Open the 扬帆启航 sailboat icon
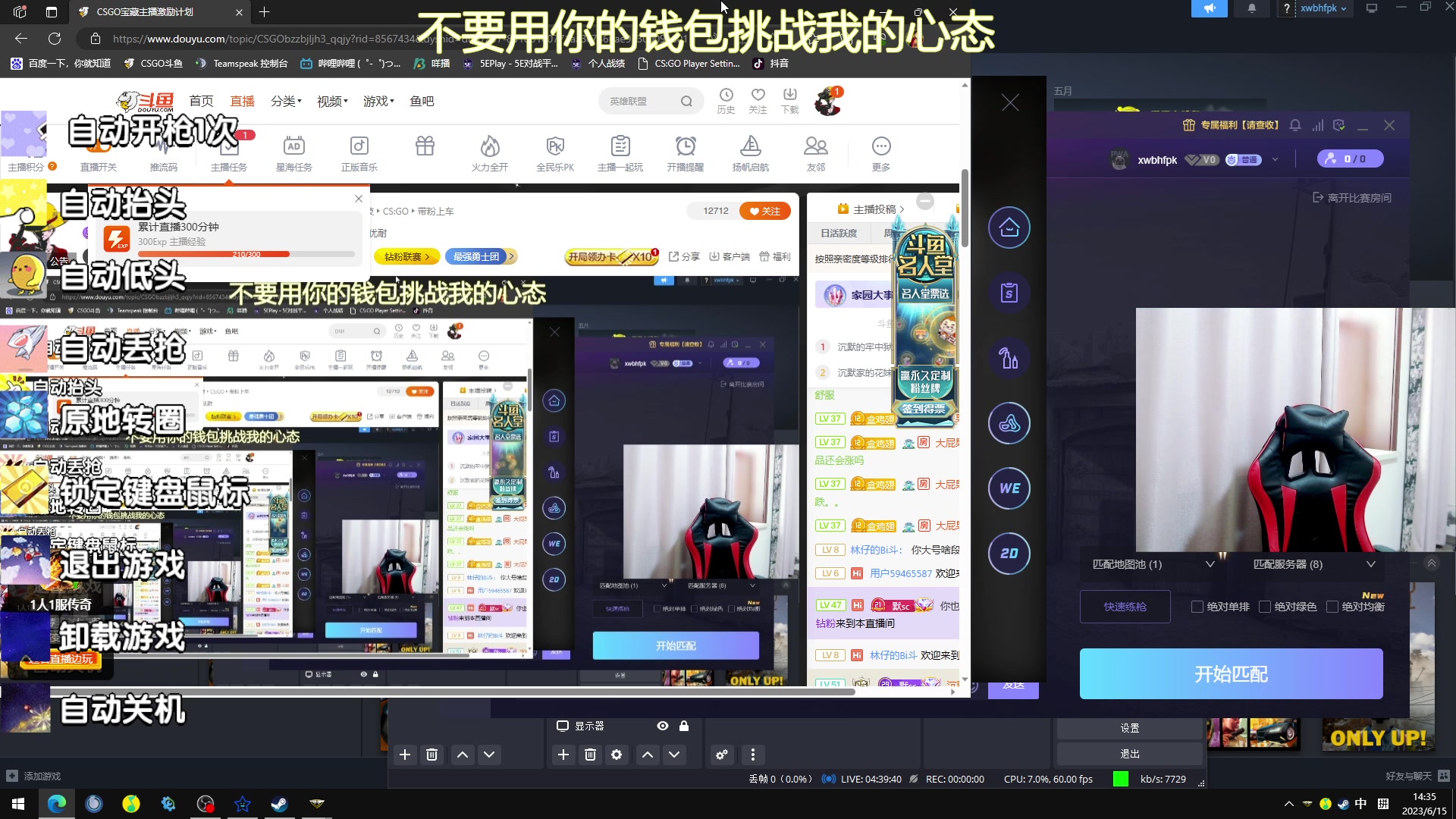Image resolution: width=1456 pixels, height=819 pixels. (x=751, y=146)
